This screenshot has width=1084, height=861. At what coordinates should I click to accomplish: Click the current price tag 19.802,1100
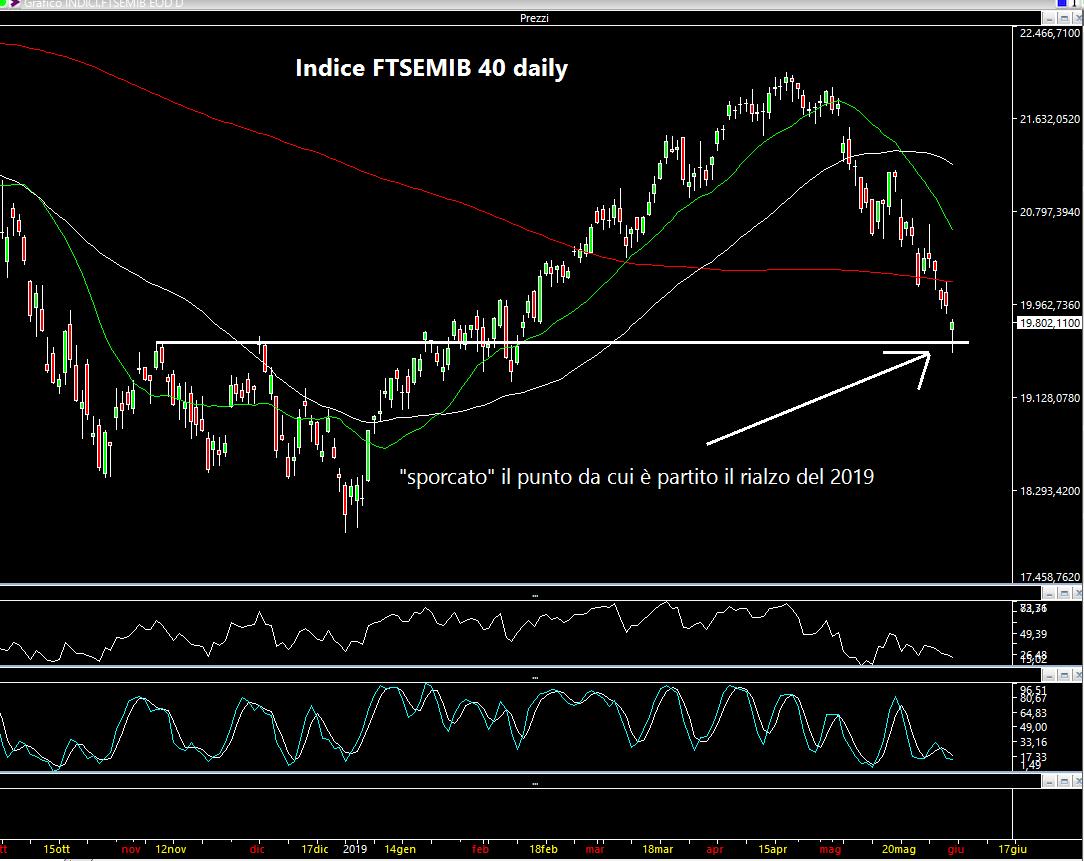click(x=1049, y=323)
